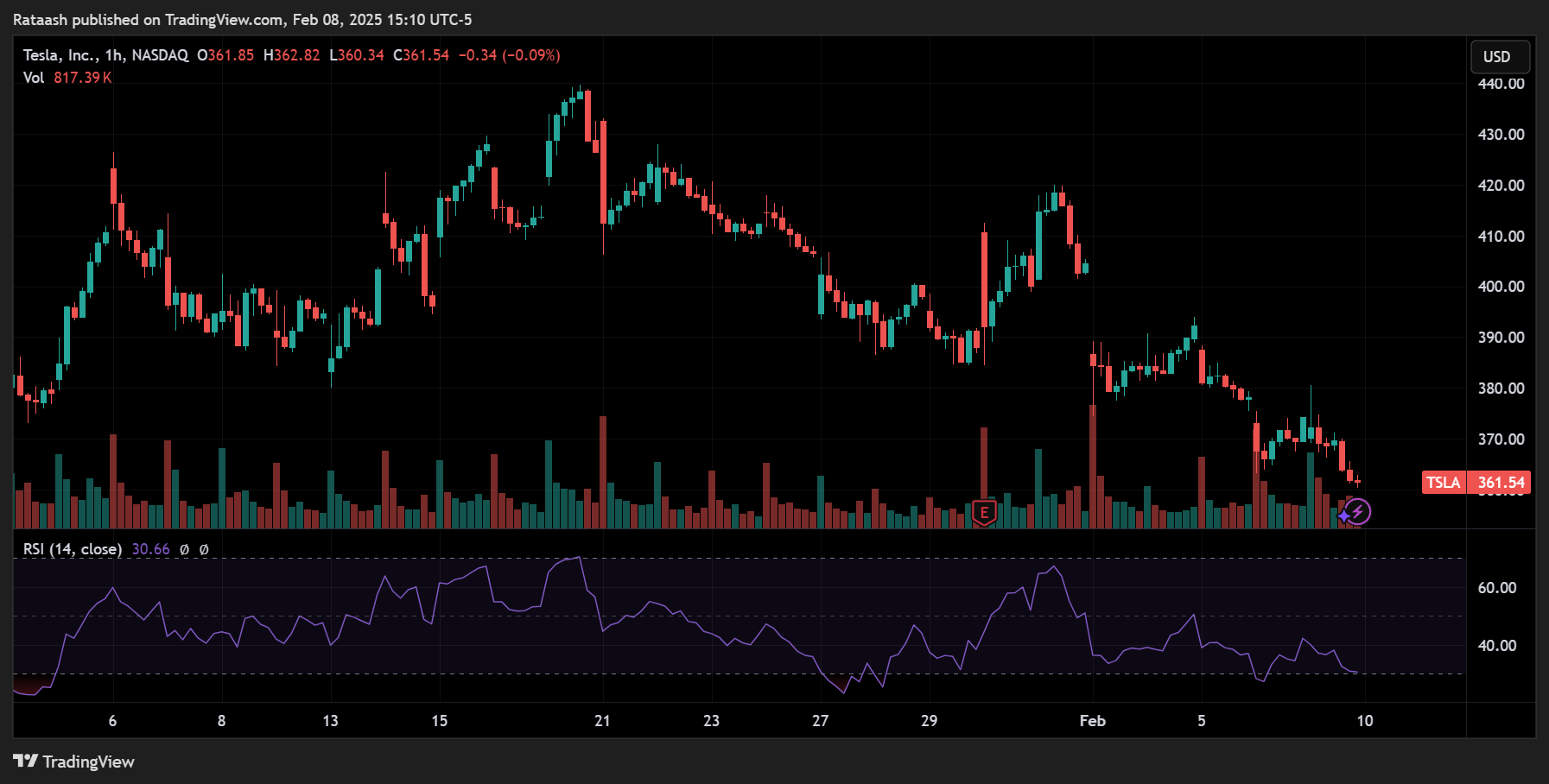The width and height of the screenshot is (1549, 784).
Task: Click the date label 29 on time axis
Action: click(930, 721)
